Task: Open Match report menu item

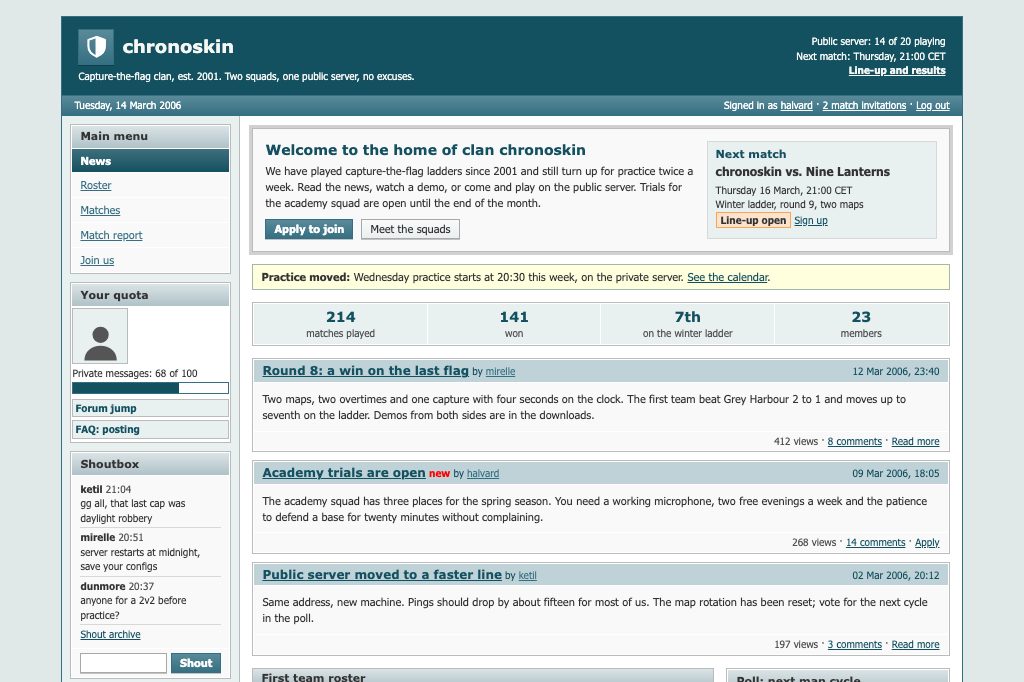Action: click(x=111, y=235)
